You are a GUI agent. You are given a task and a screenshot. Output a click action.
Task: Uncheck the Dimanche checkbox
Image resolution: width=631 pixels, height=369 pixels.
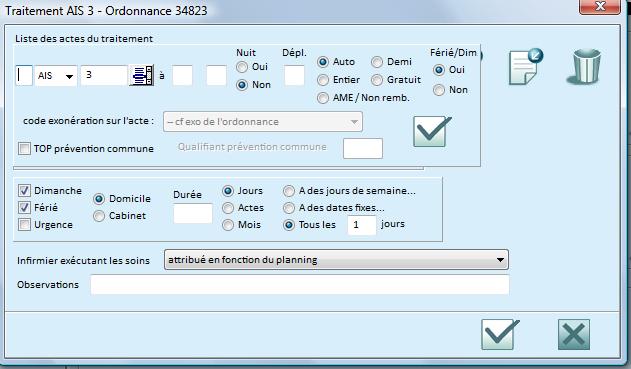24,190
